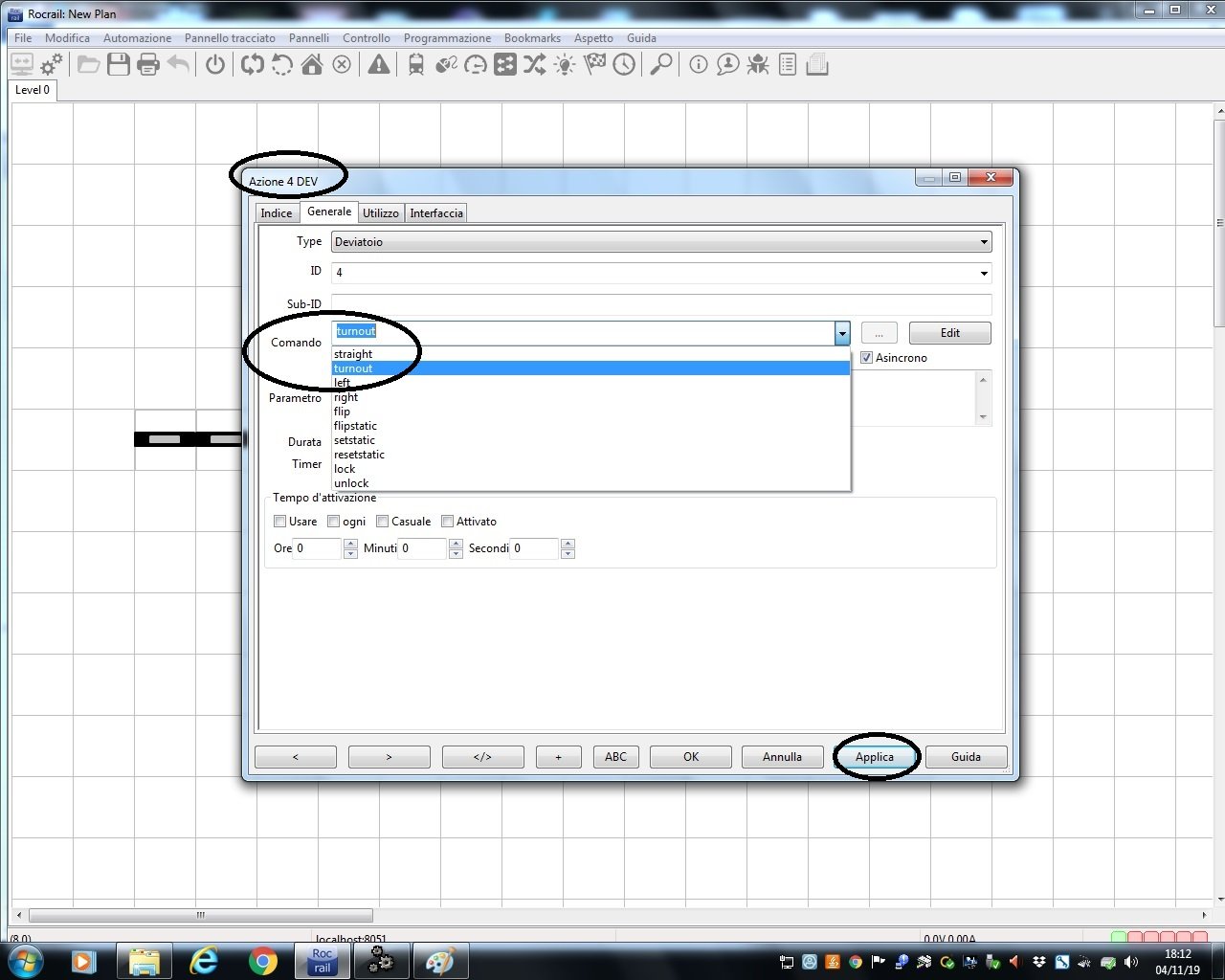The height and width of the screenshot is (980, 1225).
Task: Check the Casuale option
Action: [383, 522]
